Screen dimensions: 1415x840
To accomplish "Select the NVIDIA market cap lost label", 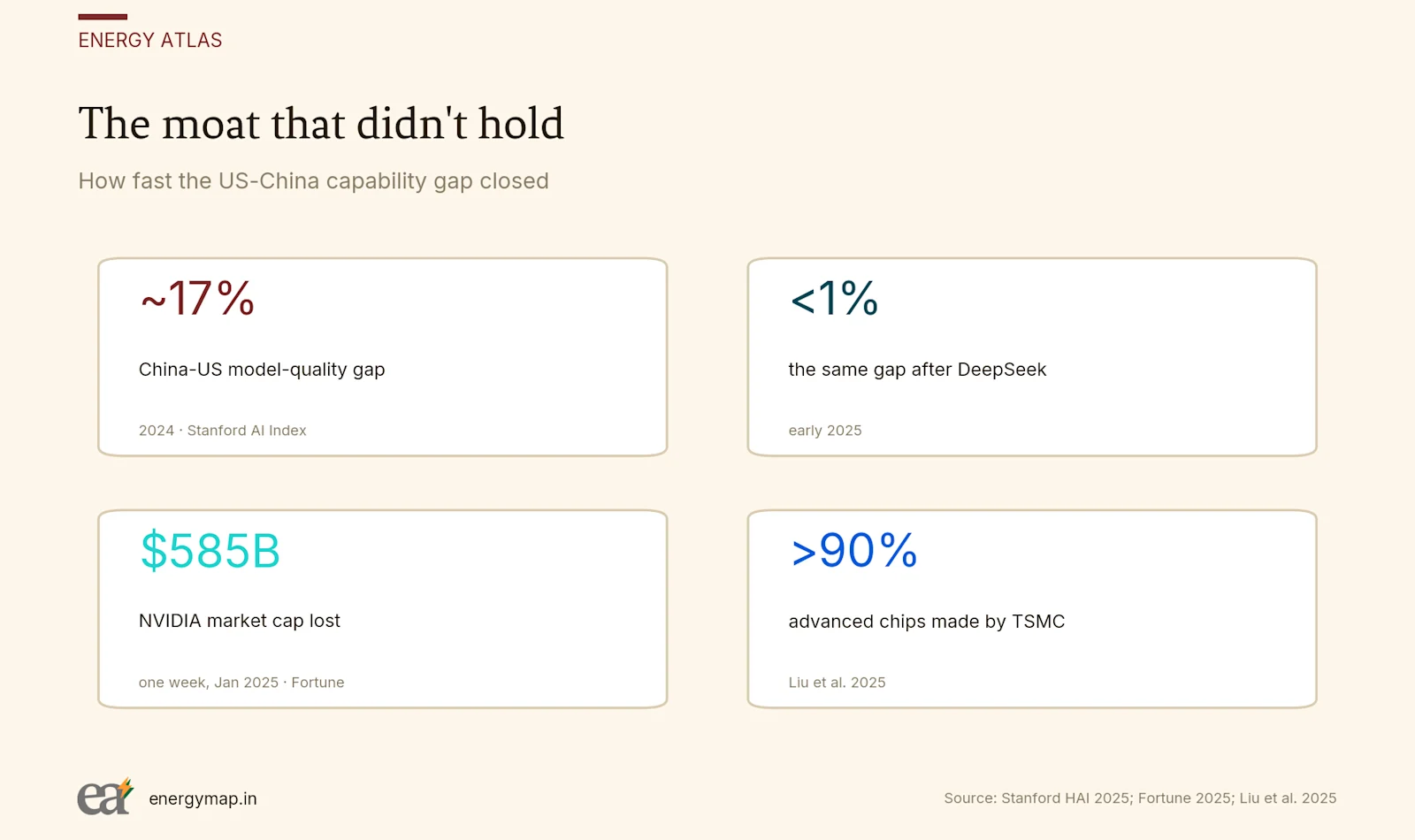I will pyautogui.click(x=240, y=621).
